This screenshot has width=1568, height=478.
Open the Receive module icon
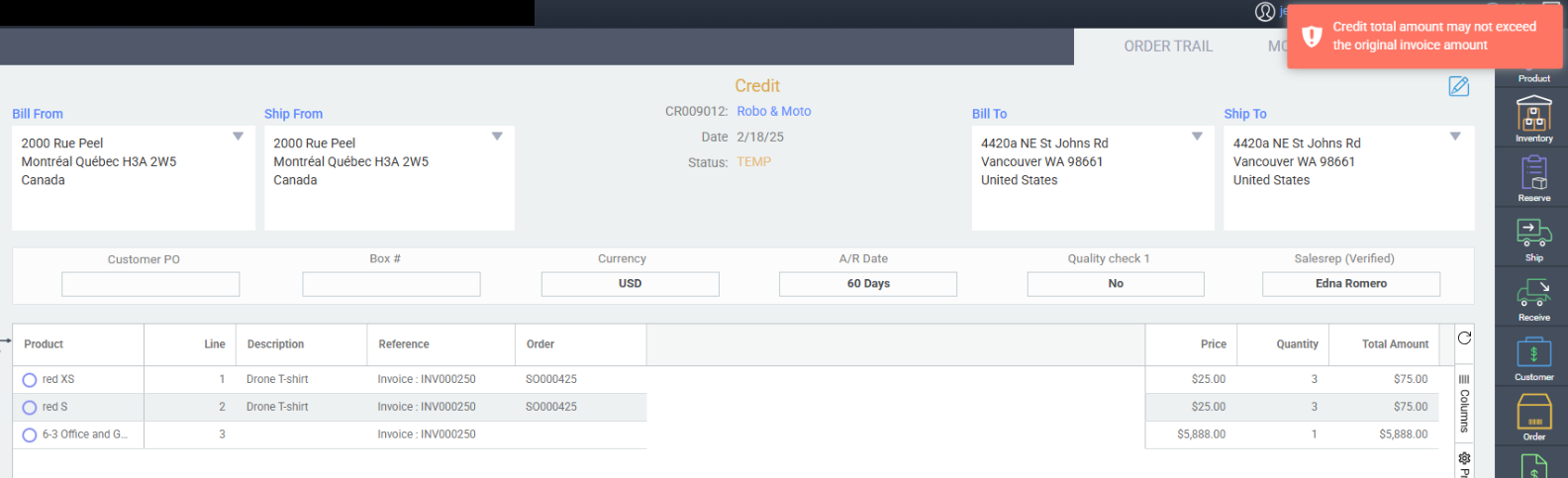coord(1533,298)
